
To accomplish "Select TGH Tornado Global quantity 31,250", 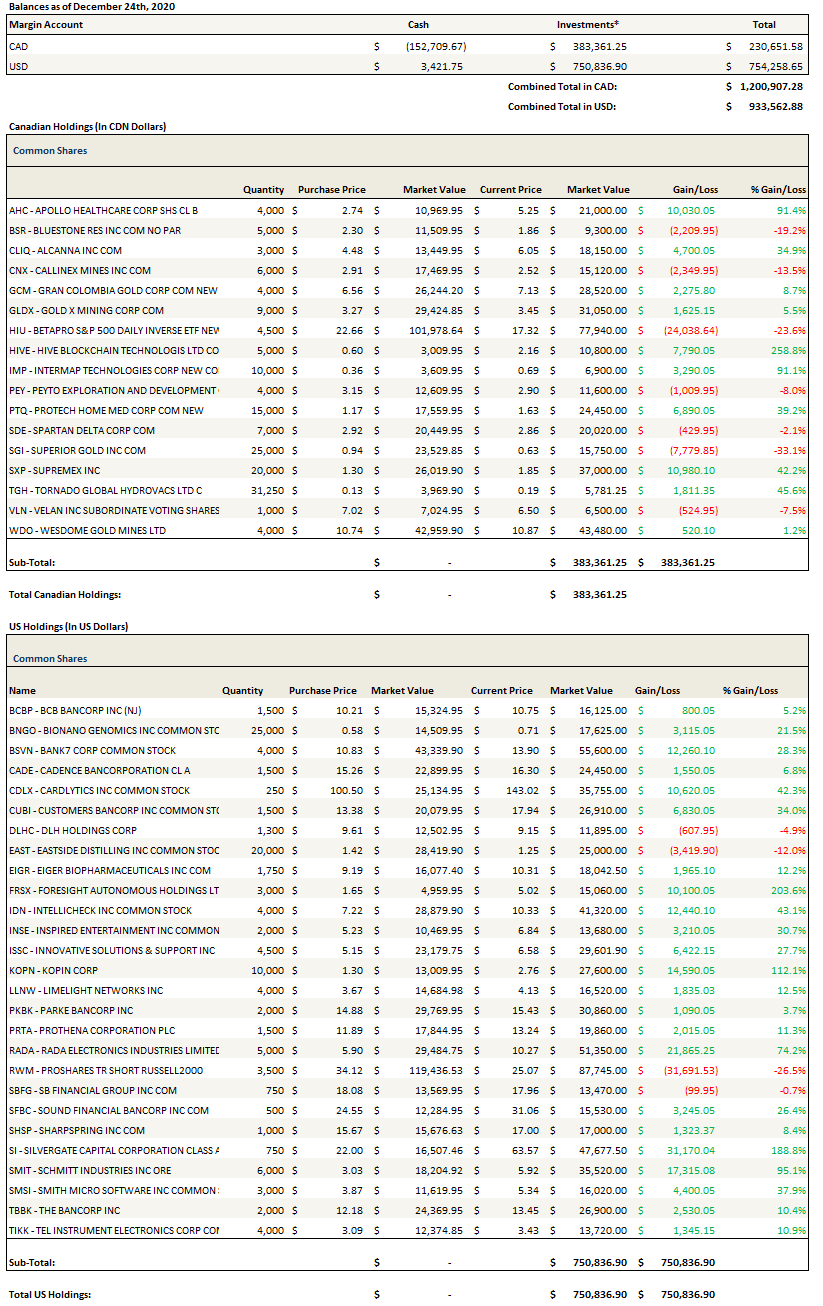I will point(267,490).
